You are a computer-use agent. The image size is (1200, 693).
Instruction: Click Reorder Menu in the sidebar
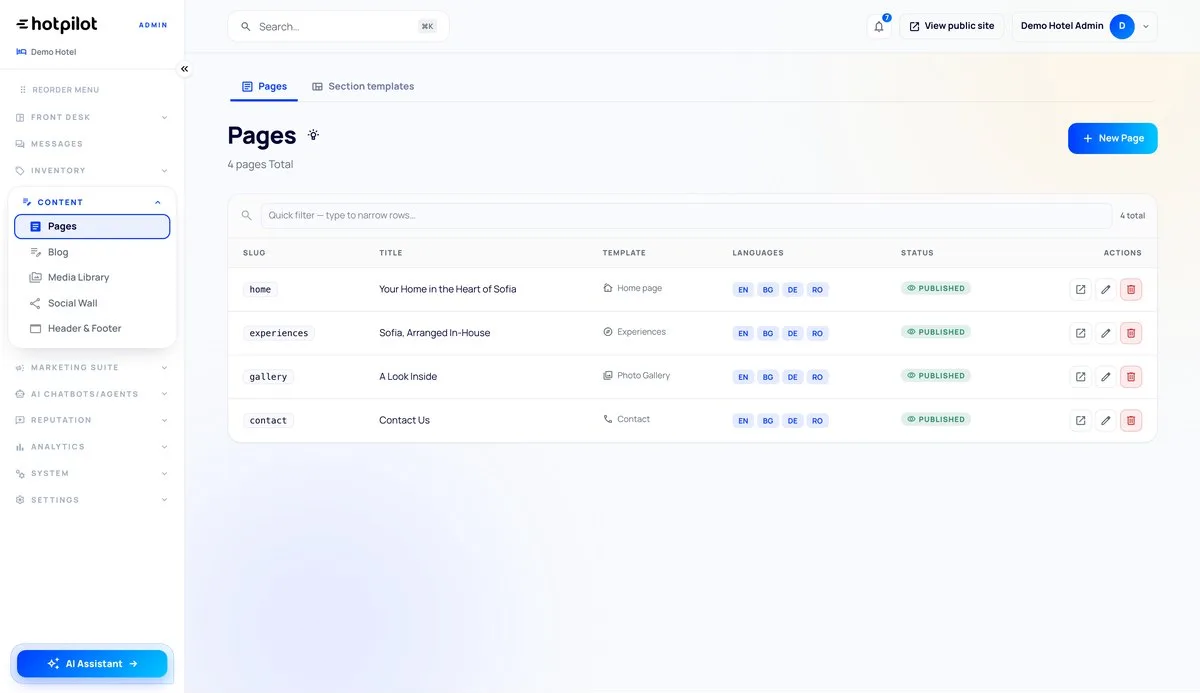click(59, 90)
